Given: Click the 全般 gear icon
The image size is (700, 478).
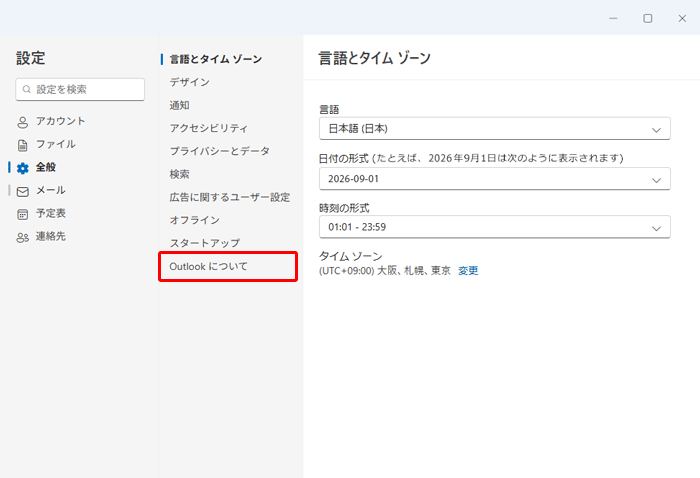Looking at the screenshot, I should click(x=22, y=168).
